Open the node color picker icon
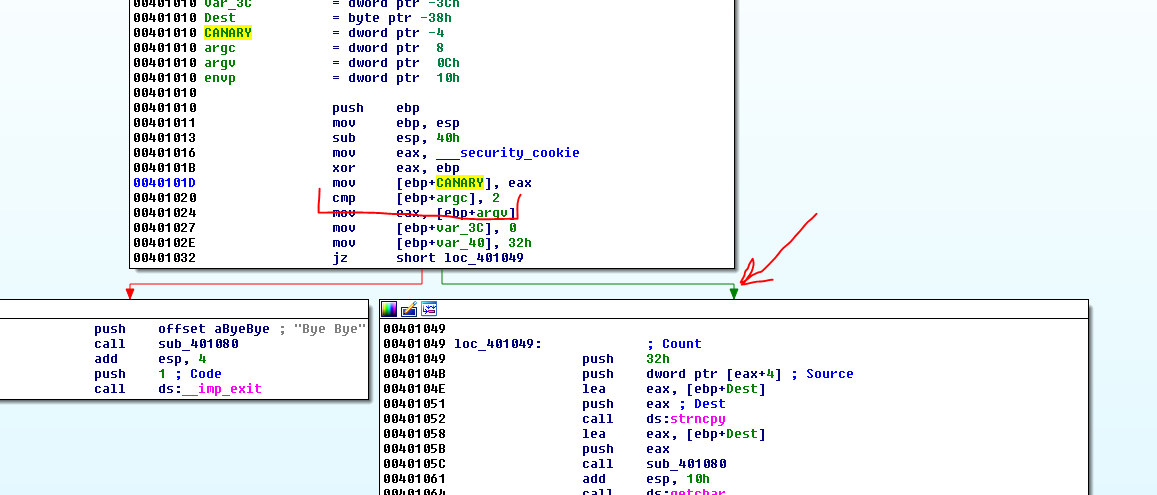Viewport: 1157px width, 495px height. (x=390, y=309)
